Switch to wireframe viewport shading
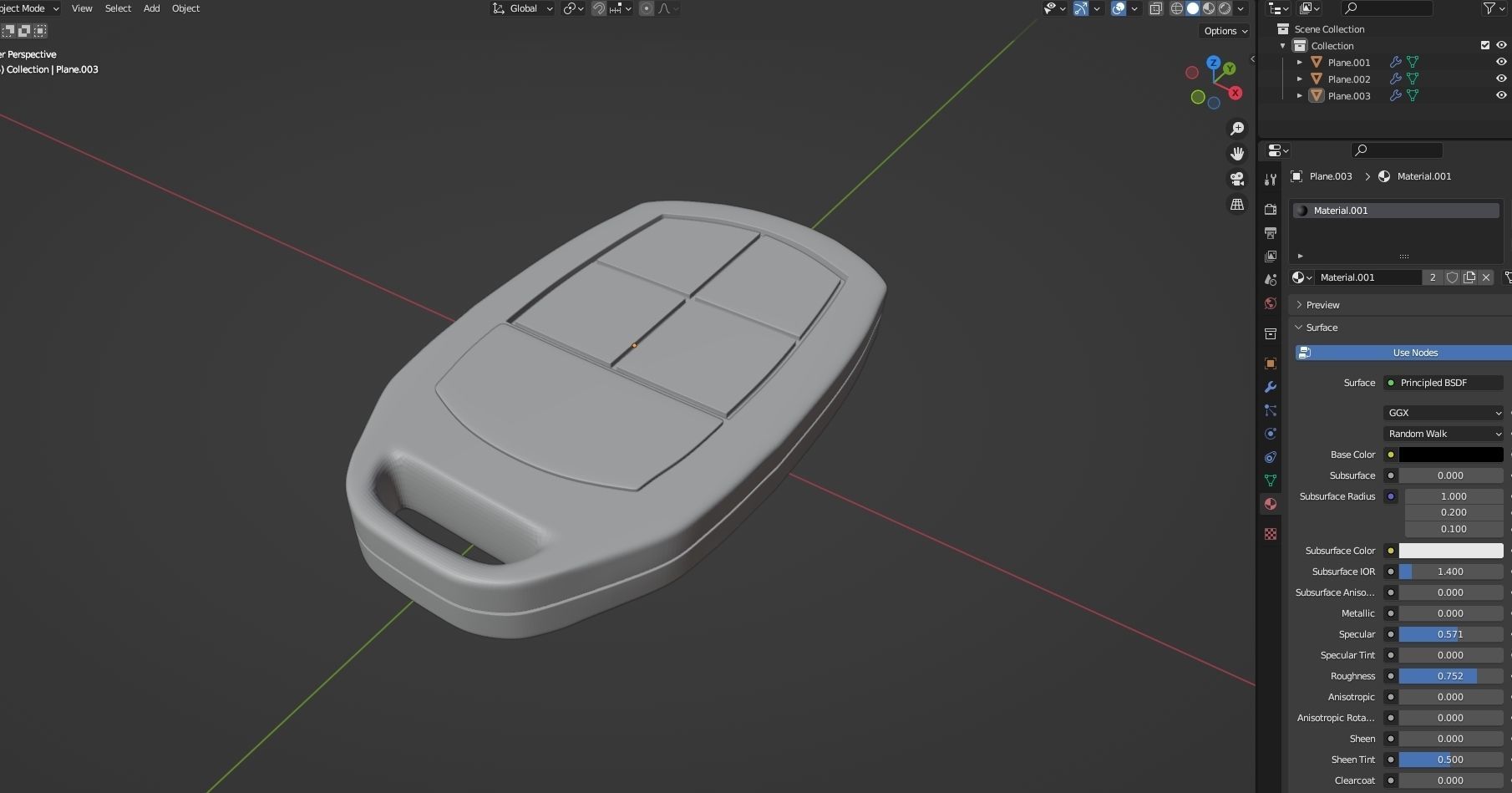The height and width of the screenshot is (793, 1512). coord(1177,8)
